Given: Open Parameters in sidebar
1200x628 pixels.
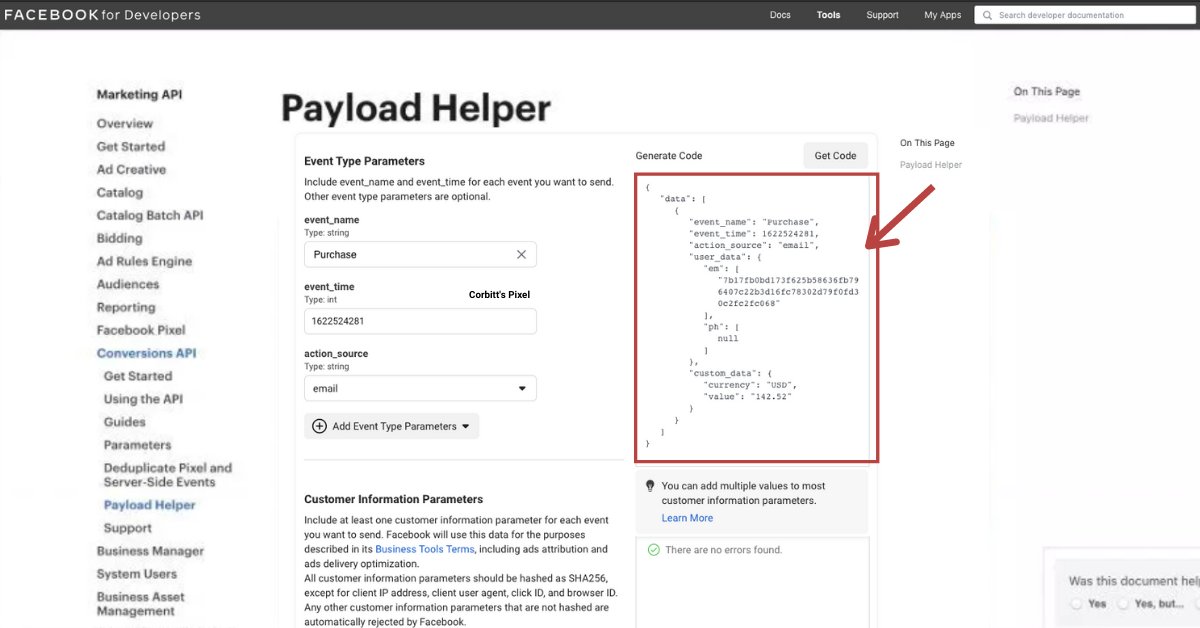Looking at the screenshot, I should coord(137,446).
